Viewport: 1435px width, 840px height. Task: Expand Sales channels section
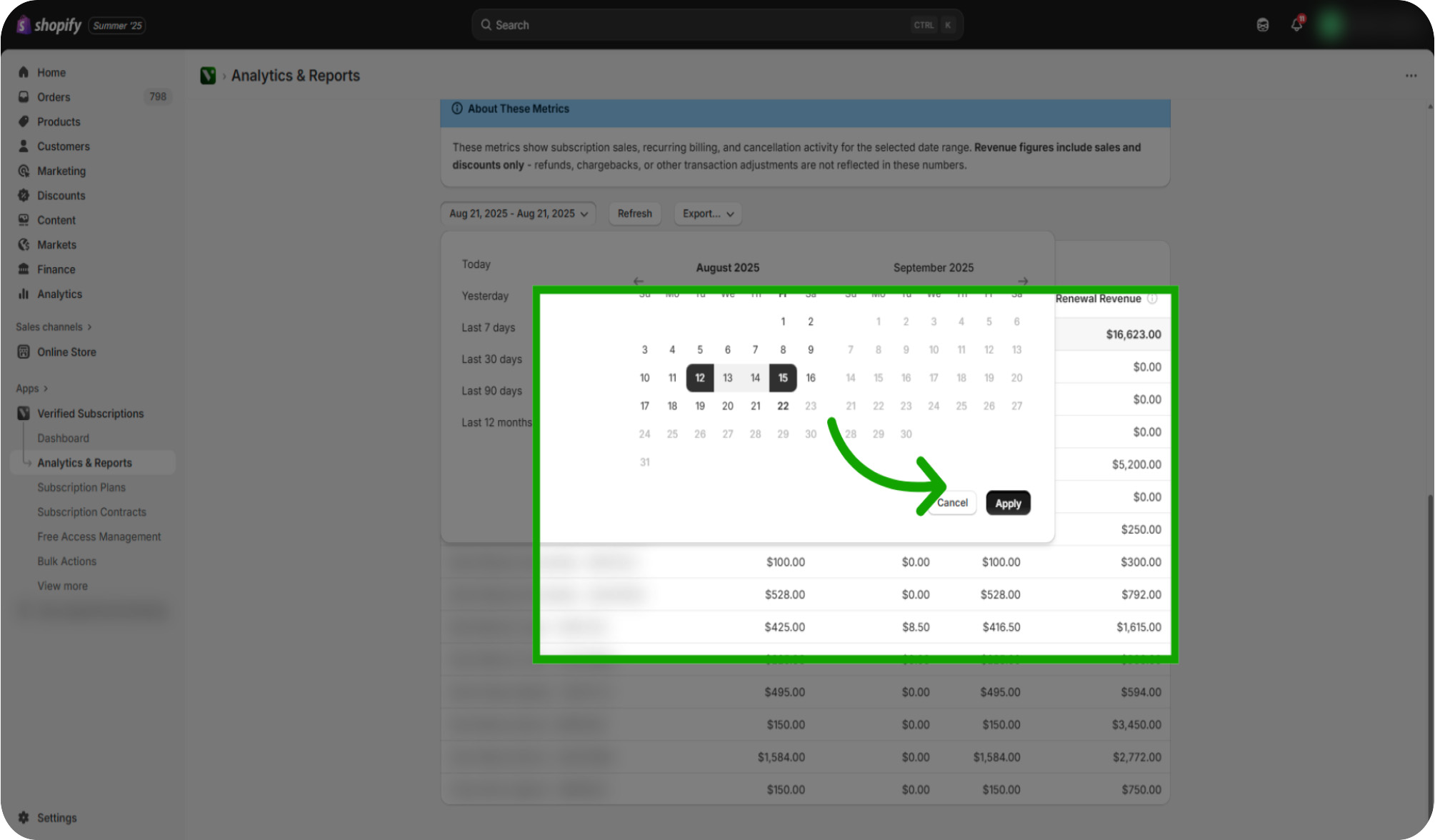pyautogui.click(x=54, y=326)
